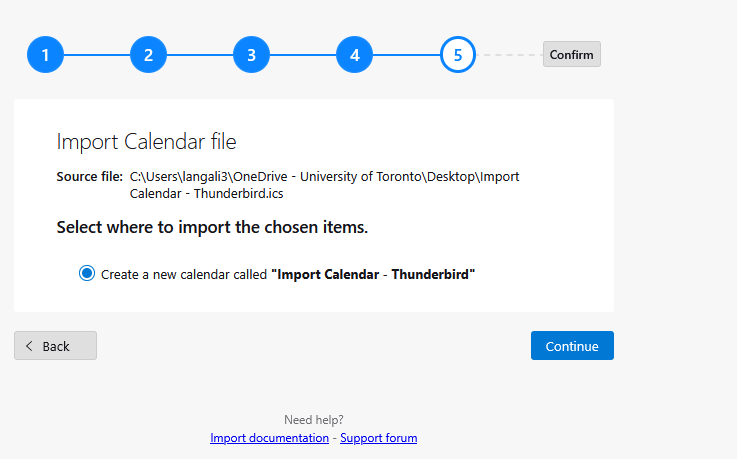Click the current step 5 circle

tap(458, 55)
